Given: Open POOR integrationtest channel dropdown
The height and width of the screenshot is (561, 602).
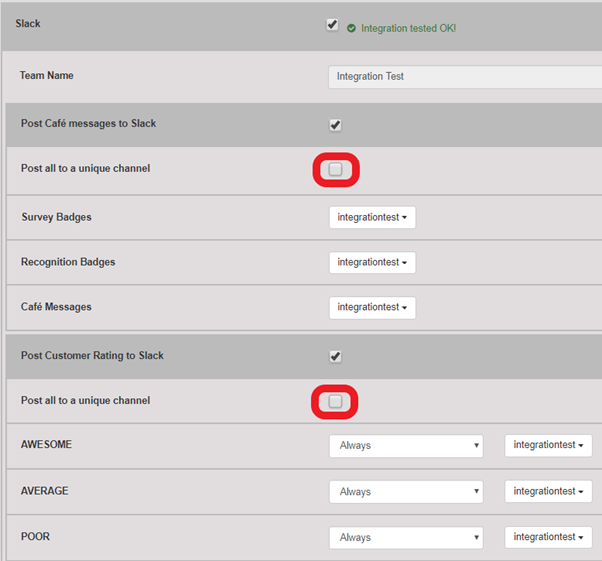Looking at the screenshot, I should click(x=548, y=537).
